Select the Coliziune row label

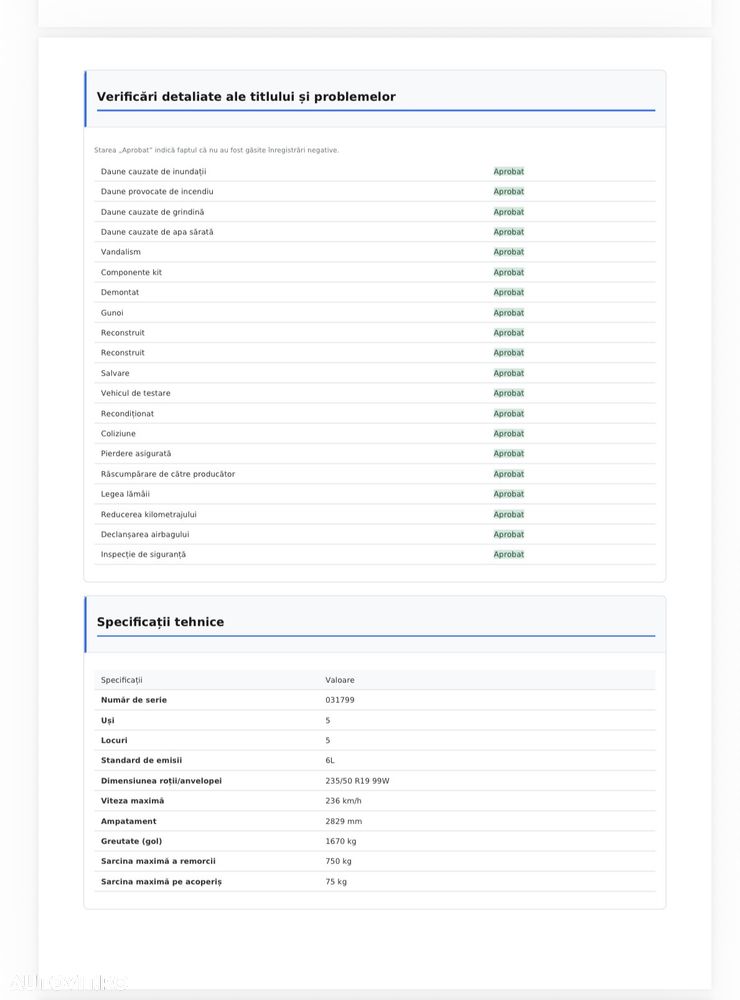(x=118, y=434)
